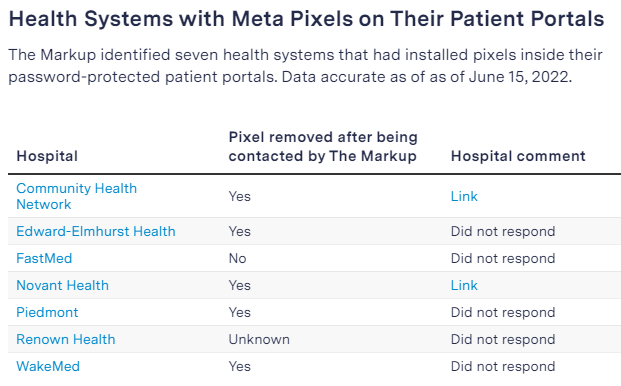621x386 pixels.
Task: Click the FastMed hospital link
Action: tap(44, 258)
